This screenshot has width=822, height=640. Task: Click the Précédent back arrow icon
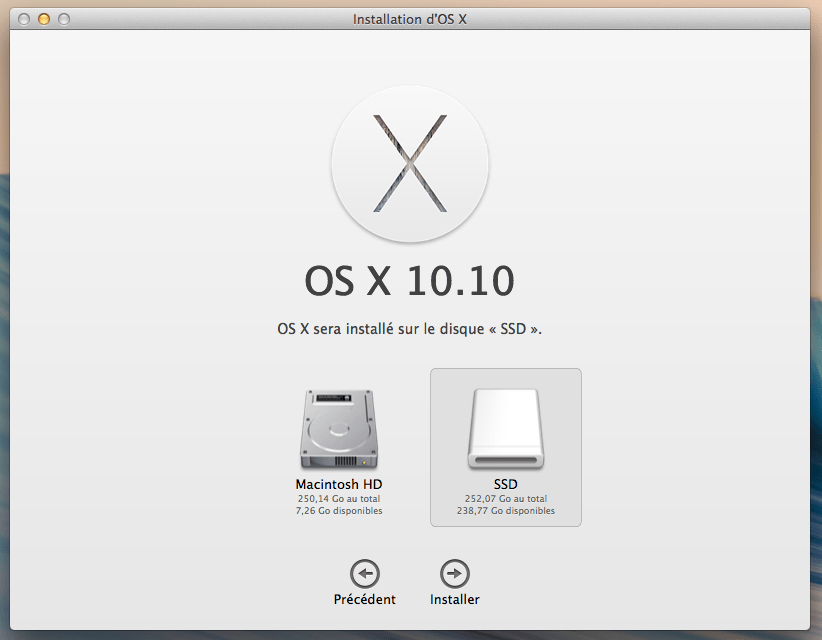(365, 573)
